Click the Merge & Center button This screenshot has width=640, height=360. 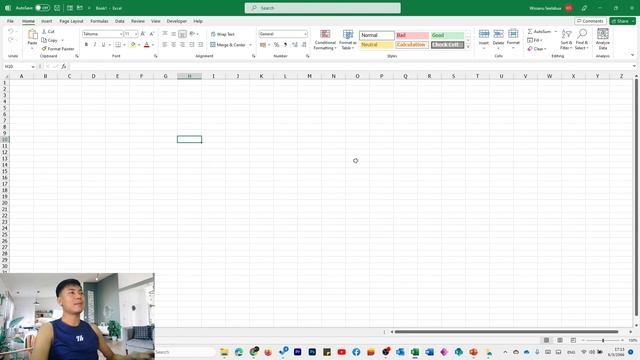[x=228, y=45]
